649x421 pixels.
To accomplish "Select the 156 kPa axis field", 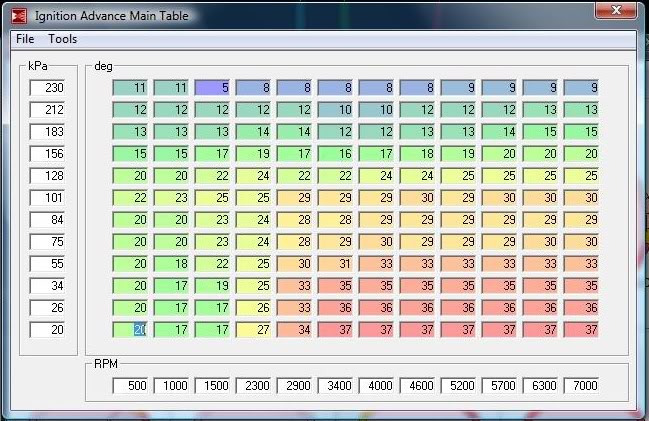I will [47, 154].
